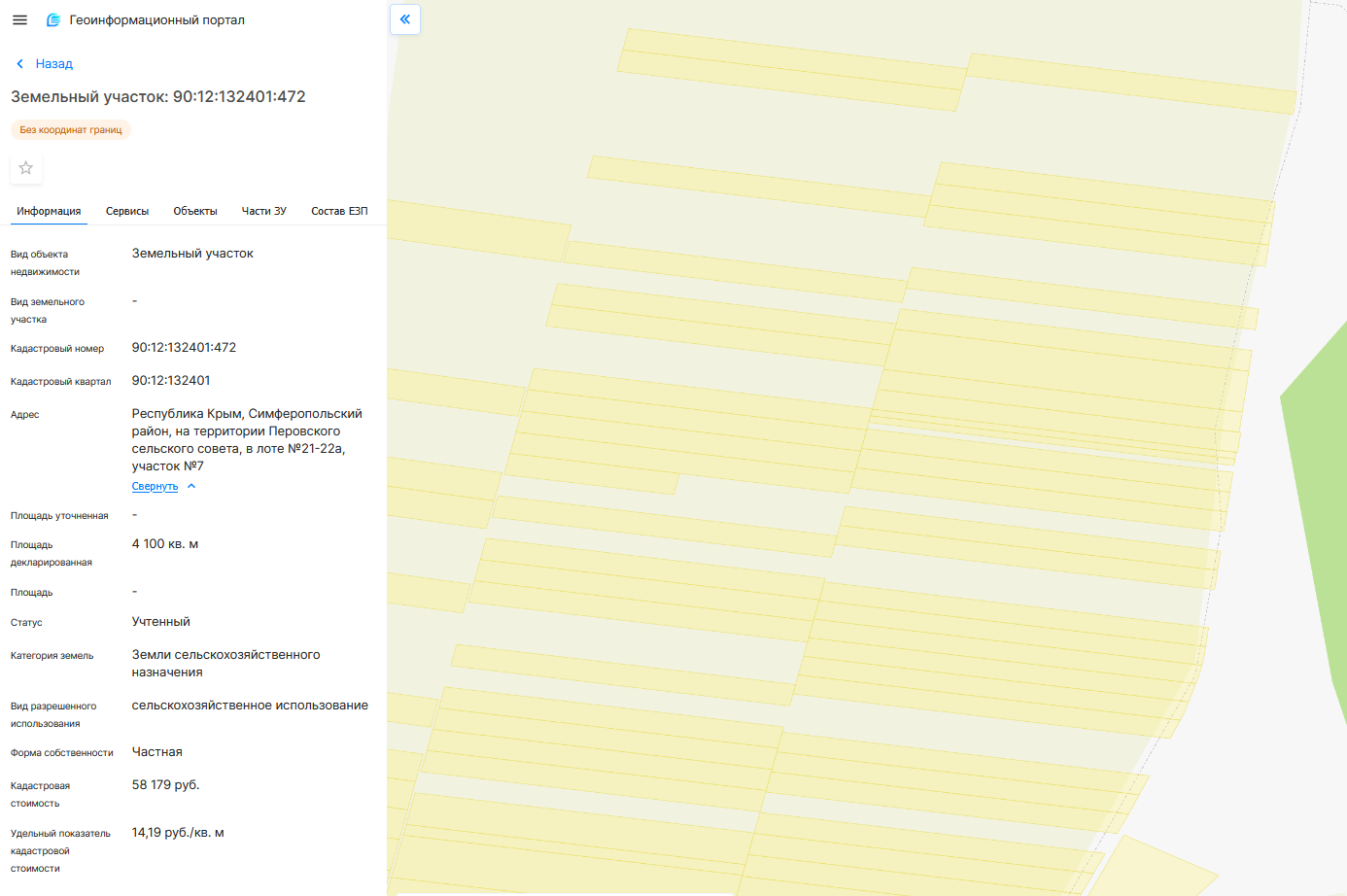This screenshot has height=896, width=1347.
Task: Switch to the Состав ЕЗП tab
Action: (339, 211)
